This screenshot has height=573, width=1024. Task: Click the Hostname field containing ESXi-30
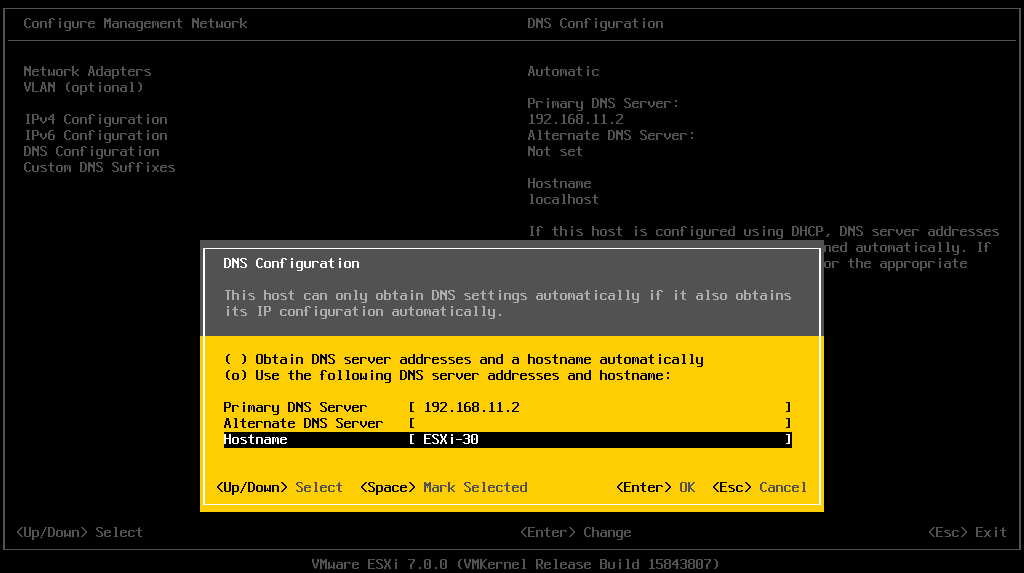(600, 439)
